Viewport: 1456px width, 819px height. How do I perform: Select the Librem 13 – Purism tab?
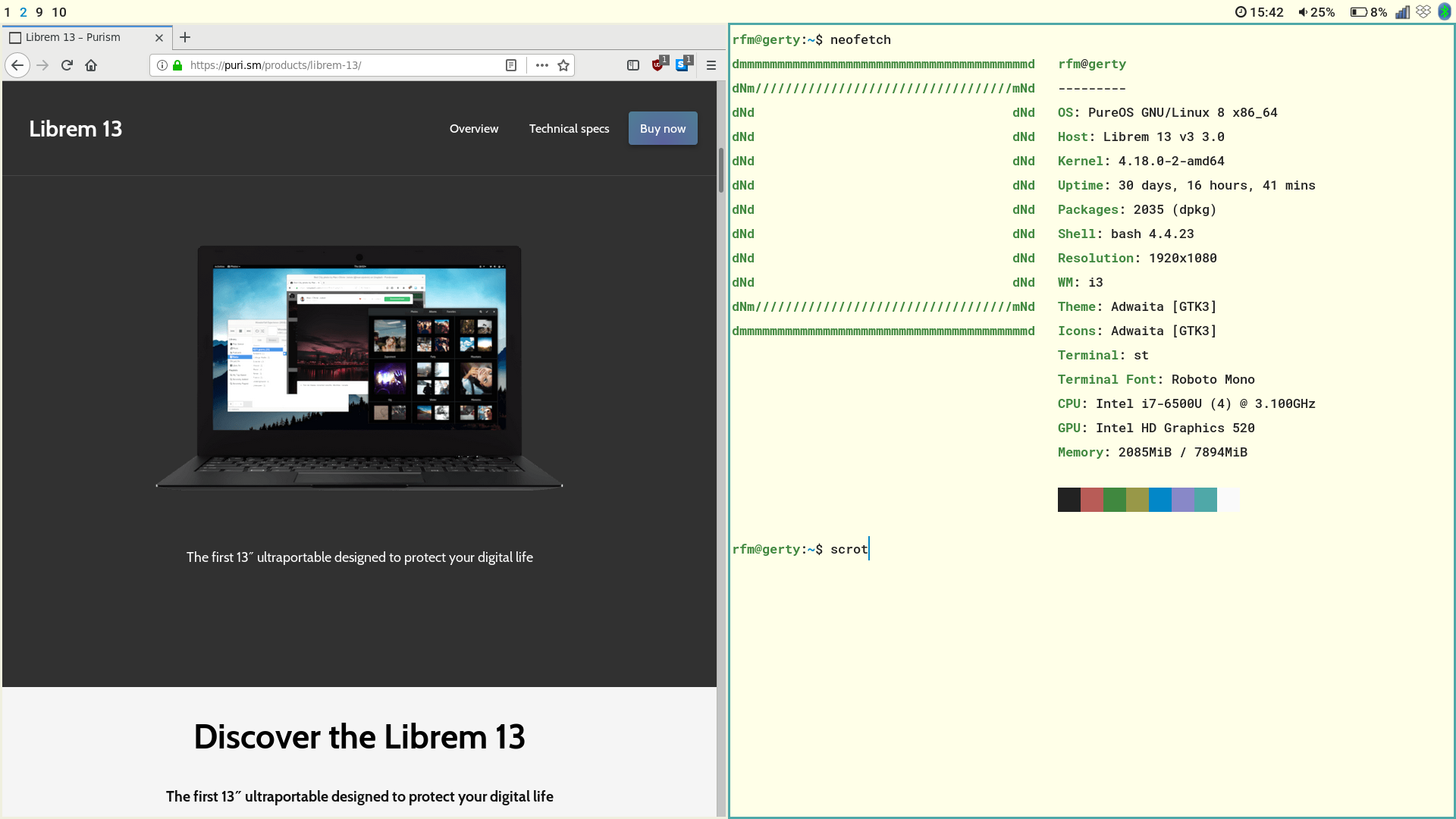point(73,37)
